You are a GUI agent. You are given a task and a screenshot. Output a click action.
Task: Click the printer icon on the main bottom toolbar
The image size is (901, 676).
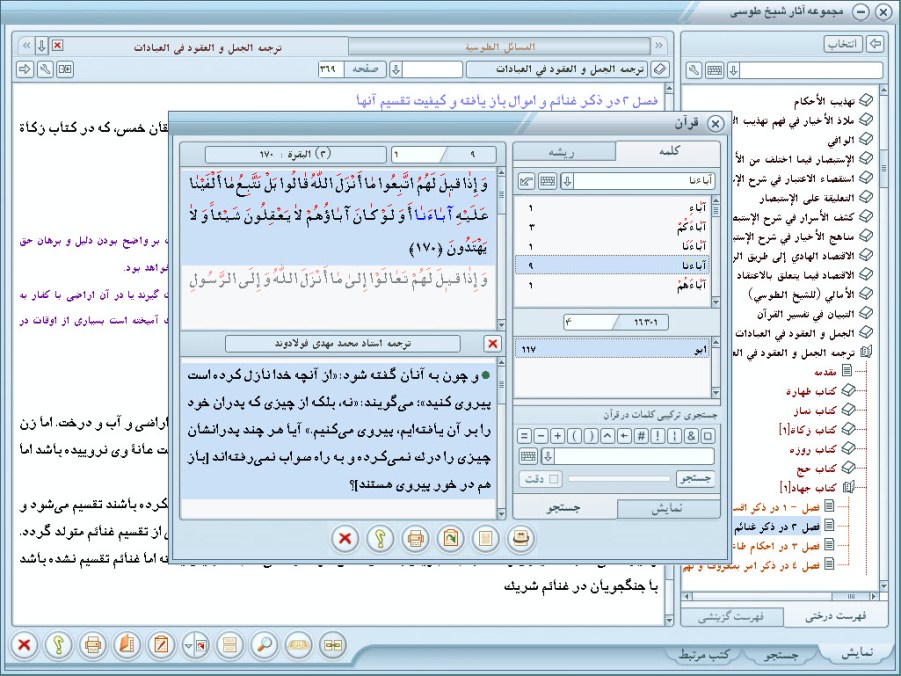[x=93, y=645]
